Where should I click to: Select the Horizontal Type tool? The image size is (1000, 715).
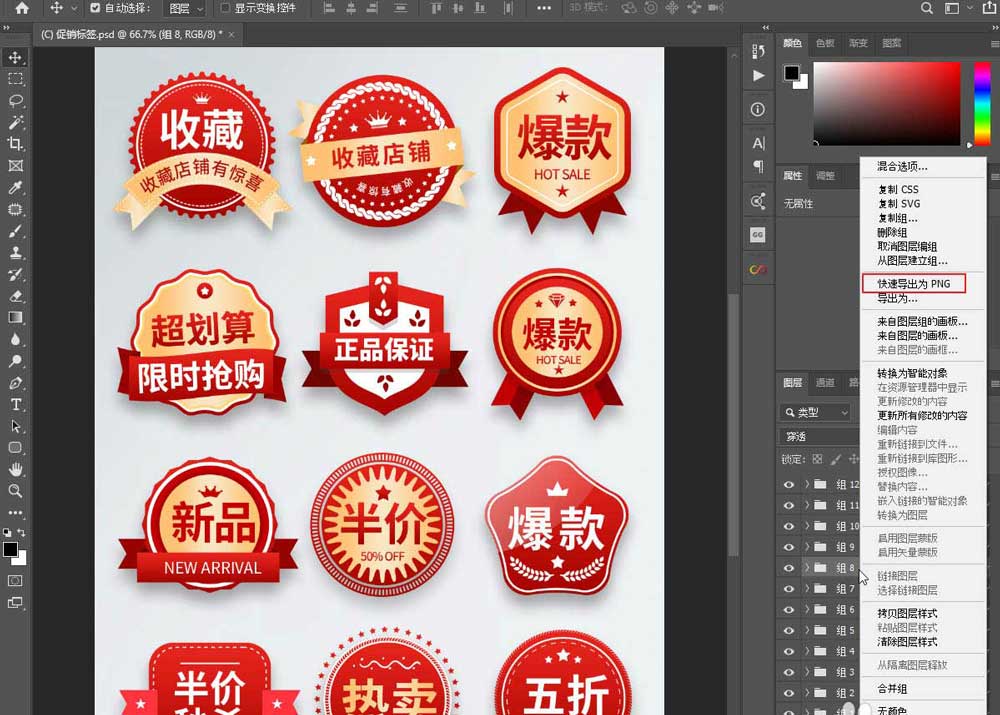tap(15, 404)
